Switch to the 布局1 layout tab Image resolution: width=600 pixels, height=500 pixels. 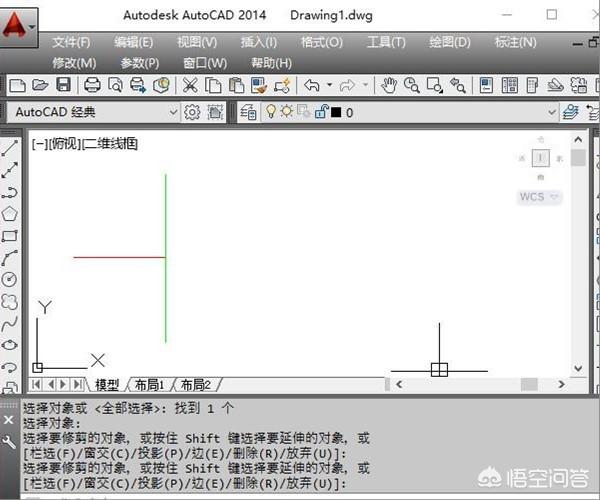click(149, 385)
